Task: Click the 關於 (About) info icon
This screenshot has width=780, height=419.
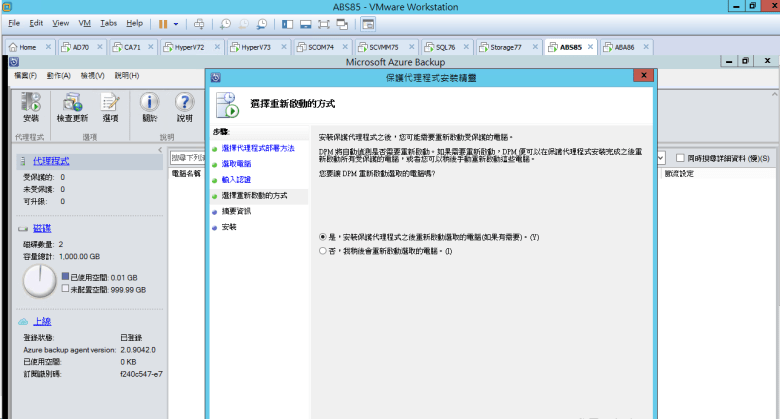Action: click(x=149, y=105)
